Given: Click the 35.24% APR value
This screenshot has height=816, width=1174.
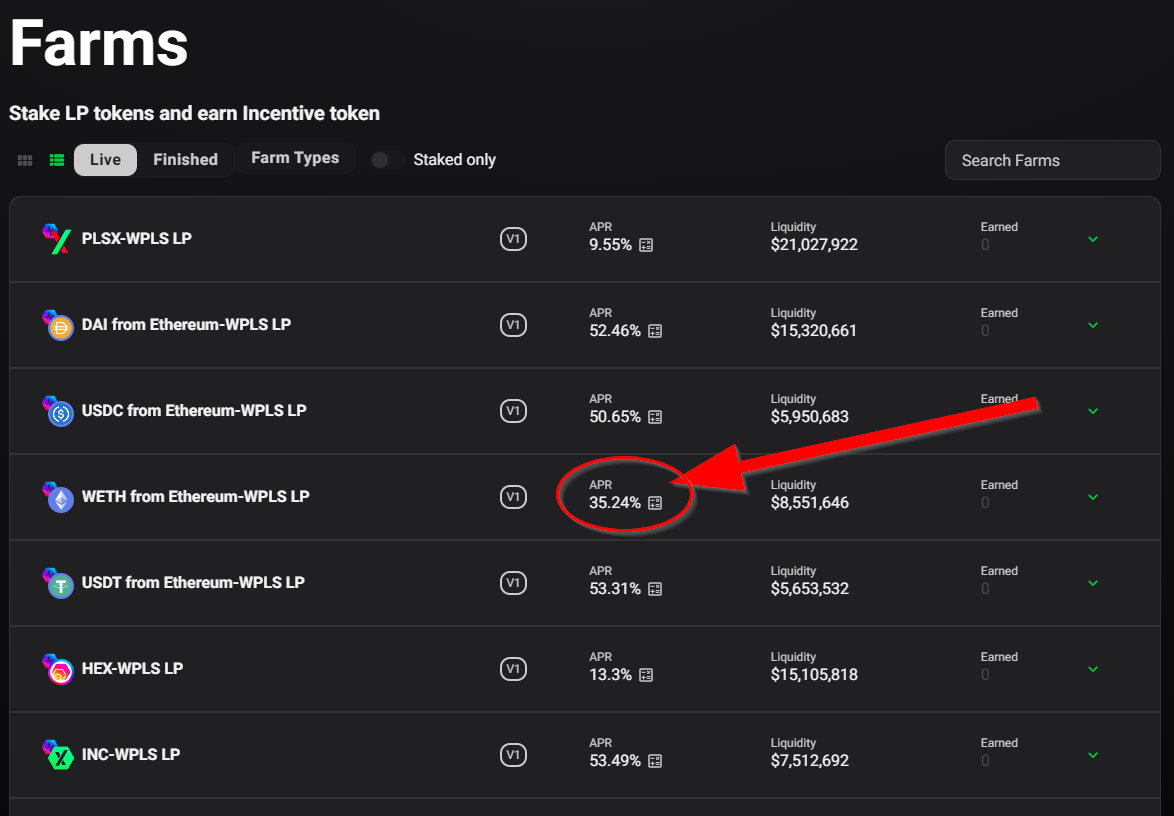Looking at the screenshot, I should tap(615, 504).
